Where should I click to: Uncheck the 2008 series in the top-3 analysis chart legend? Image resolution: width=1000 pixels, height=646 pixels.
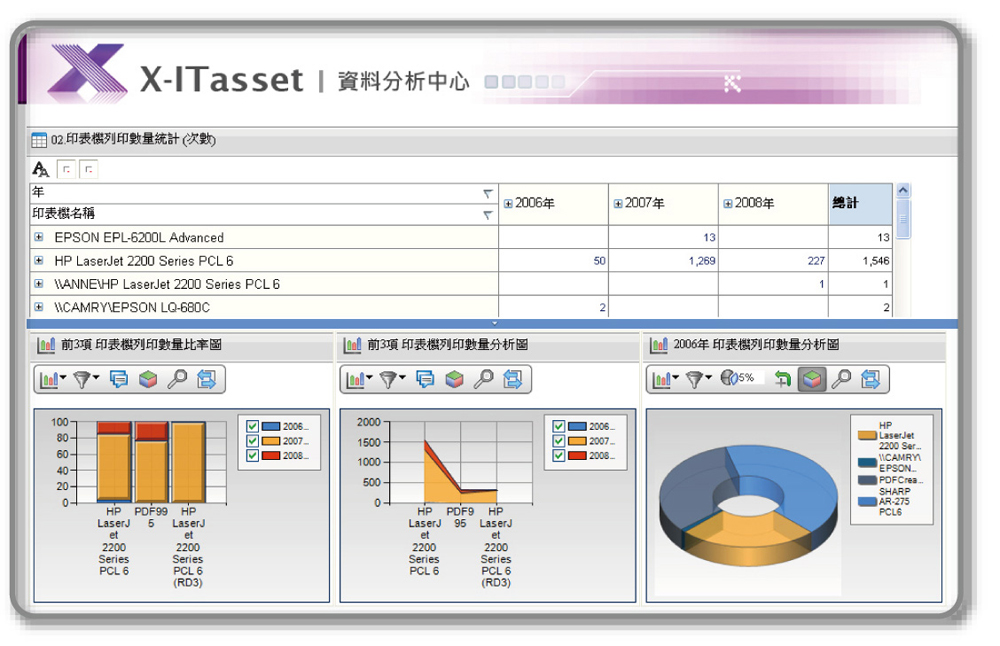click(559, 456)
